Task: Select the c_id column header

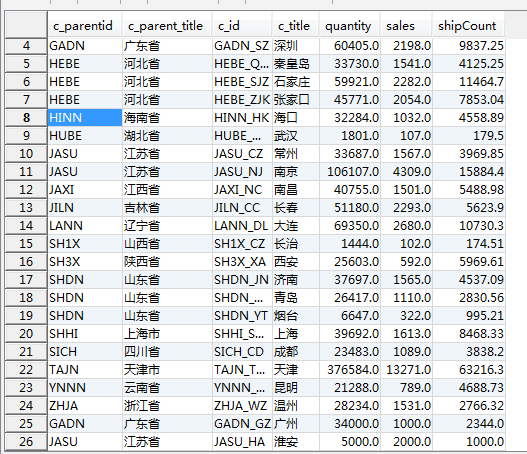Action: (242, 25)
